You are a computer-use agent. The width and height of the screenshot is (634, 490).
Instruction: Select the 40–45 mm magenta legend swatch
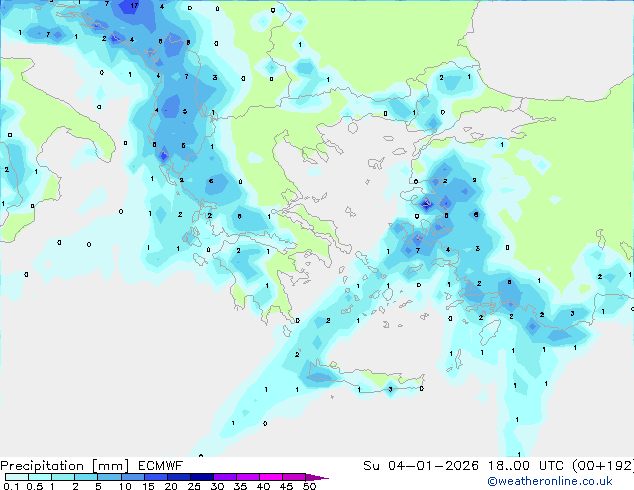point(271,477)
